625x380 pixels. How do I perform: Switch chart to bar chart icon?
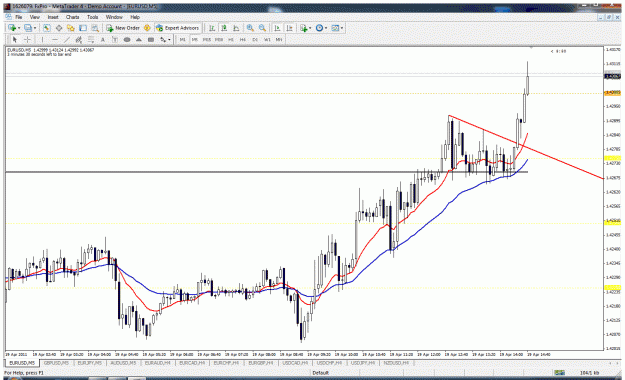[x=212, y=28]
